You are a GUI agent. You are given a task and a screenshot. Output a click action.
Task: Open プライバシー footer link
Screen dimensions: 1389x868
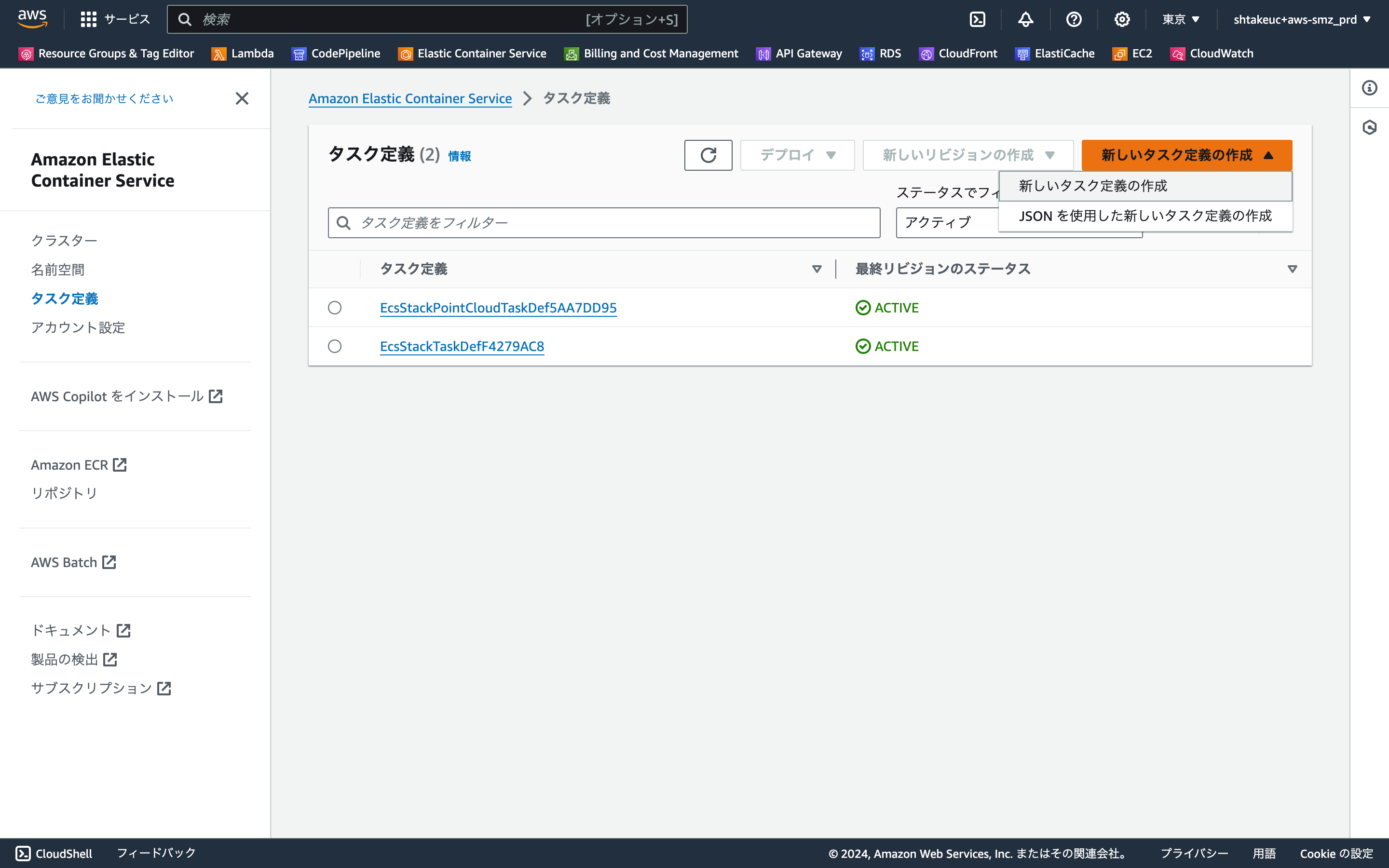click(x=1195, y=853)
